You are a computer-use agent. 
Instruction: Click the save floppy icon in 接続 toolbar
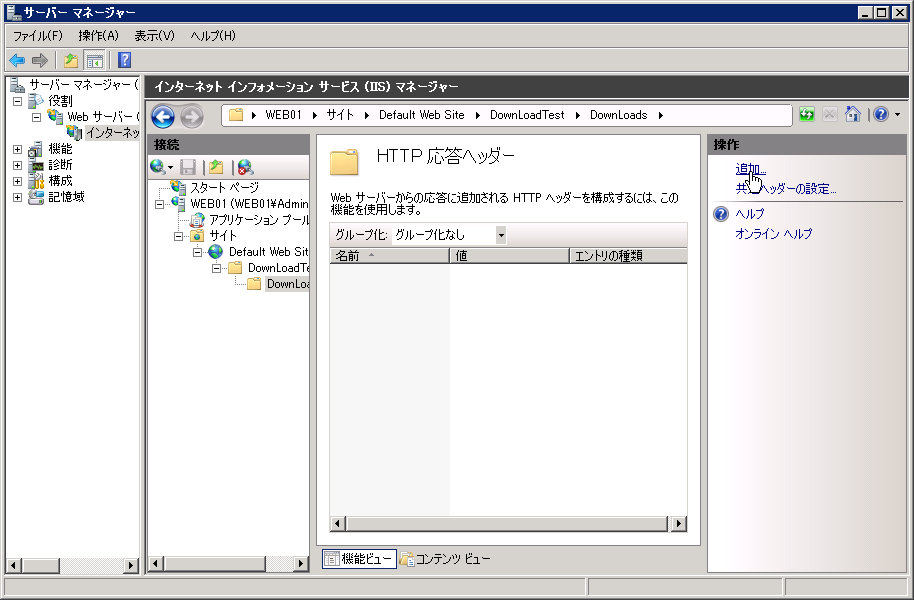pos(188,167)
